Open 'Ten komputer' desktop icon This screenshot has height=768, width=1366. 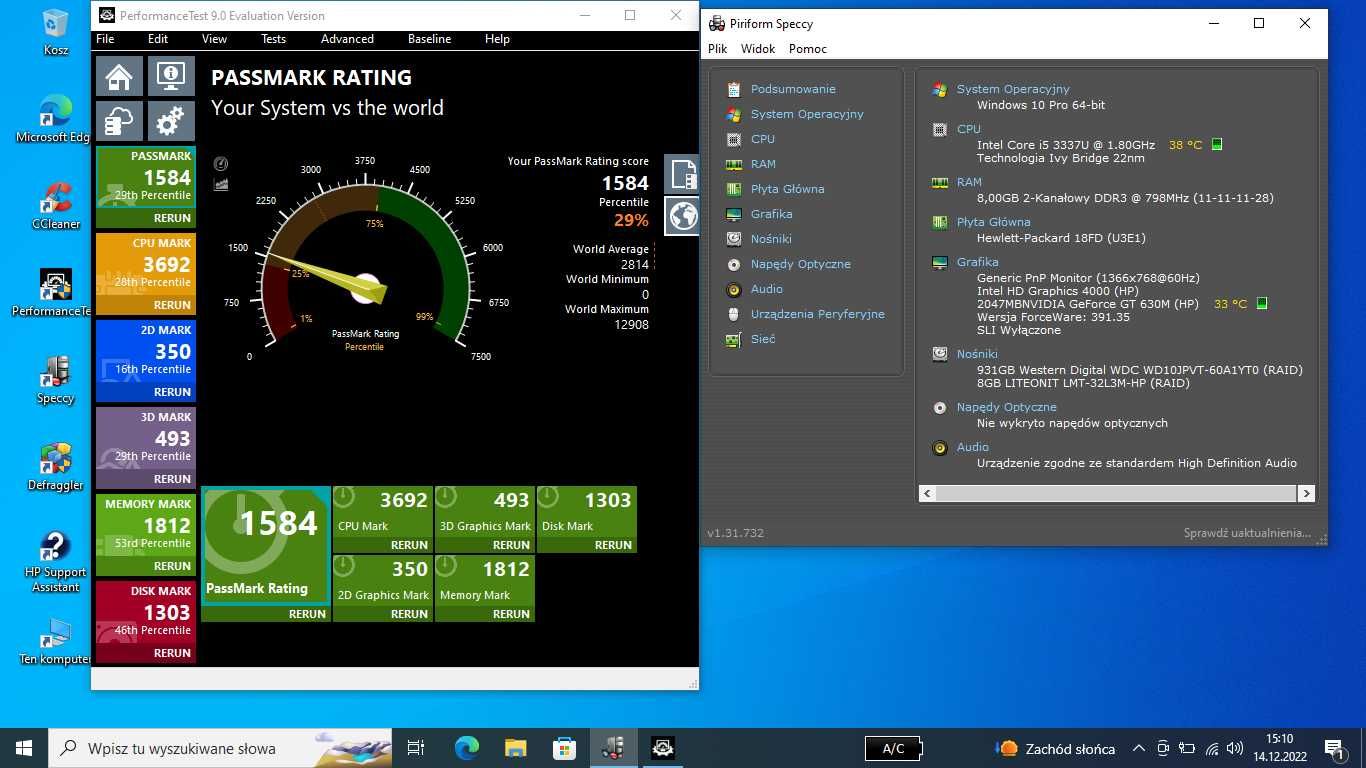coord(55,642)
